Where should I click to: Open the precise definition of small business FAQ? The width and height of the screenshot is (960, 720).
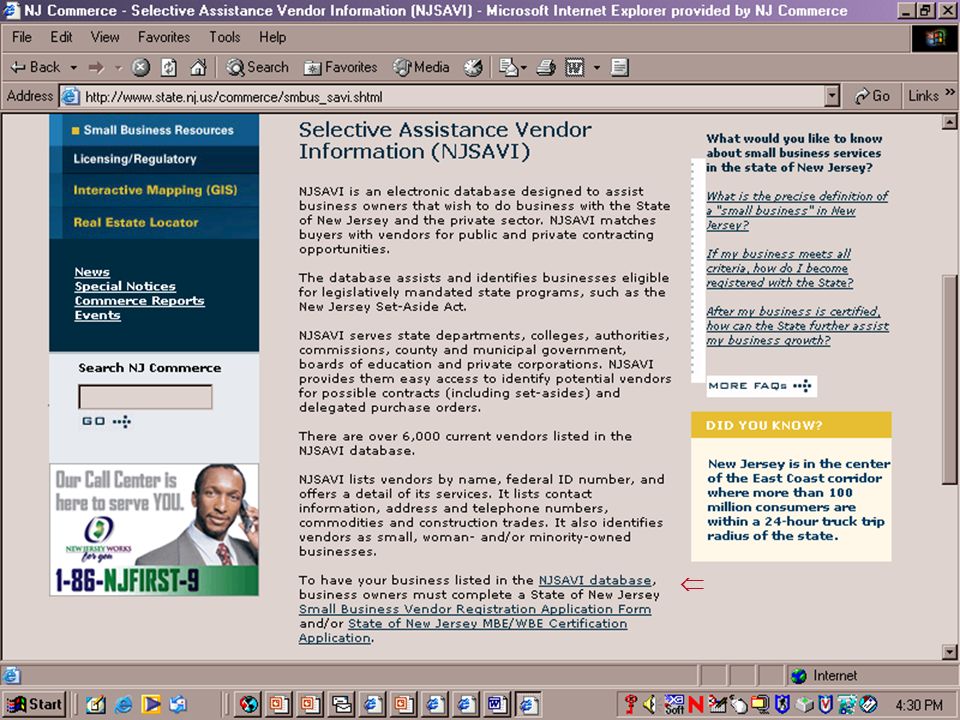(797, 211)
